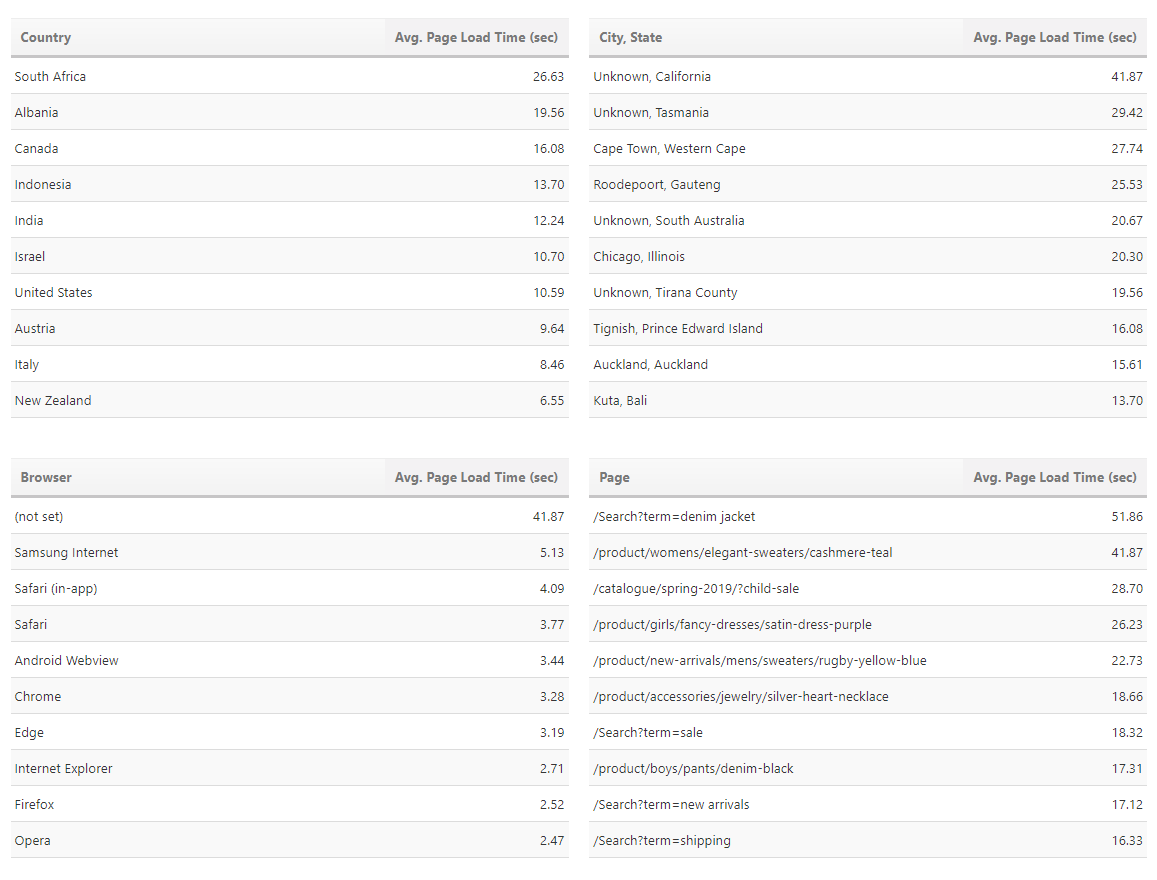Select the Chicago, Illinois row

(x=639, y=257)
